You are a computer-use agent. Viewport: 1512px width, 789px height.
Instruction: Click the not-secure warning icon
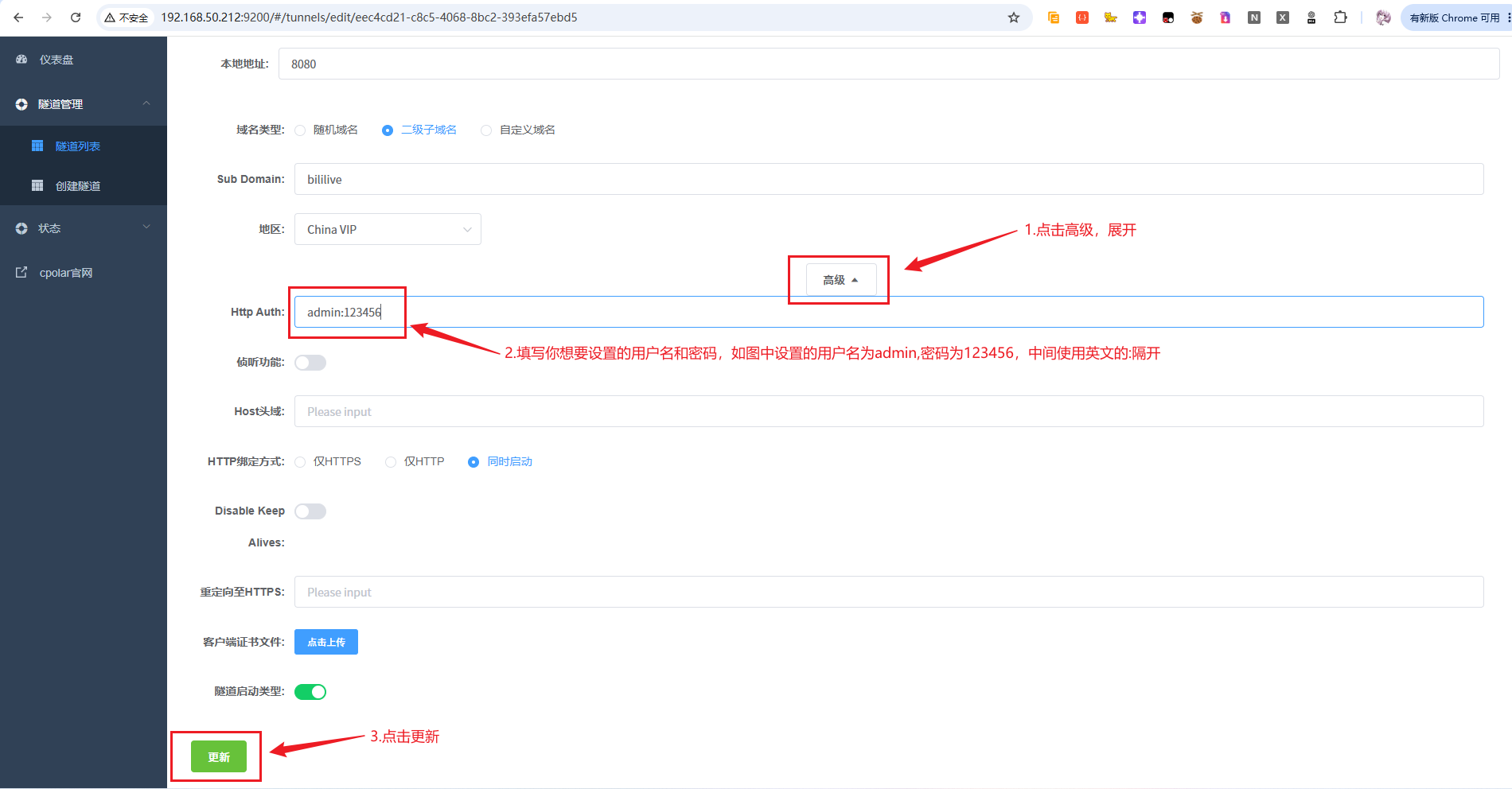110,17
